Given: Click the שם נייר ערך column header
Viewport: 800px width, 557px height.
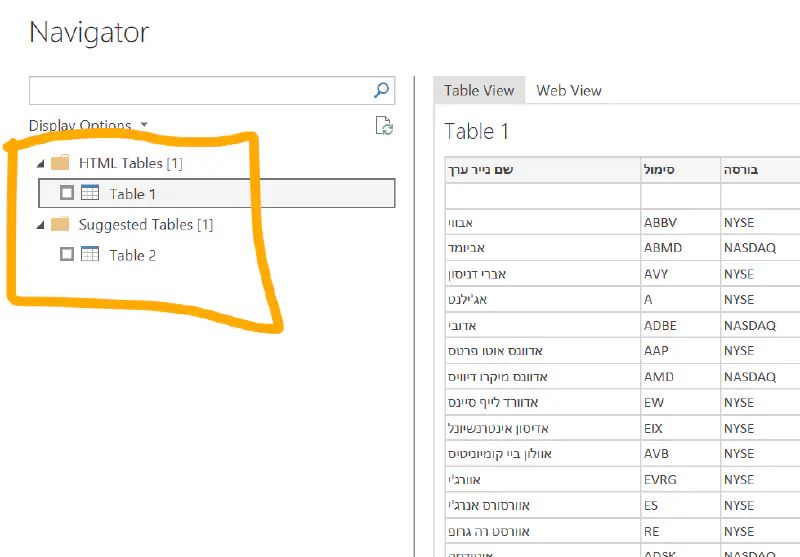Looking at the screenshot, I should click(x=543, y=170).
